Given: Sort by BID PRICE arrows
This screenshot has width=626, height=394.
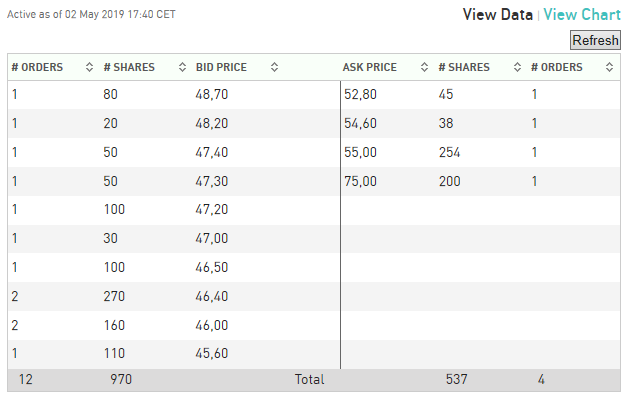Looking at the screenshot, I should 274,67.
